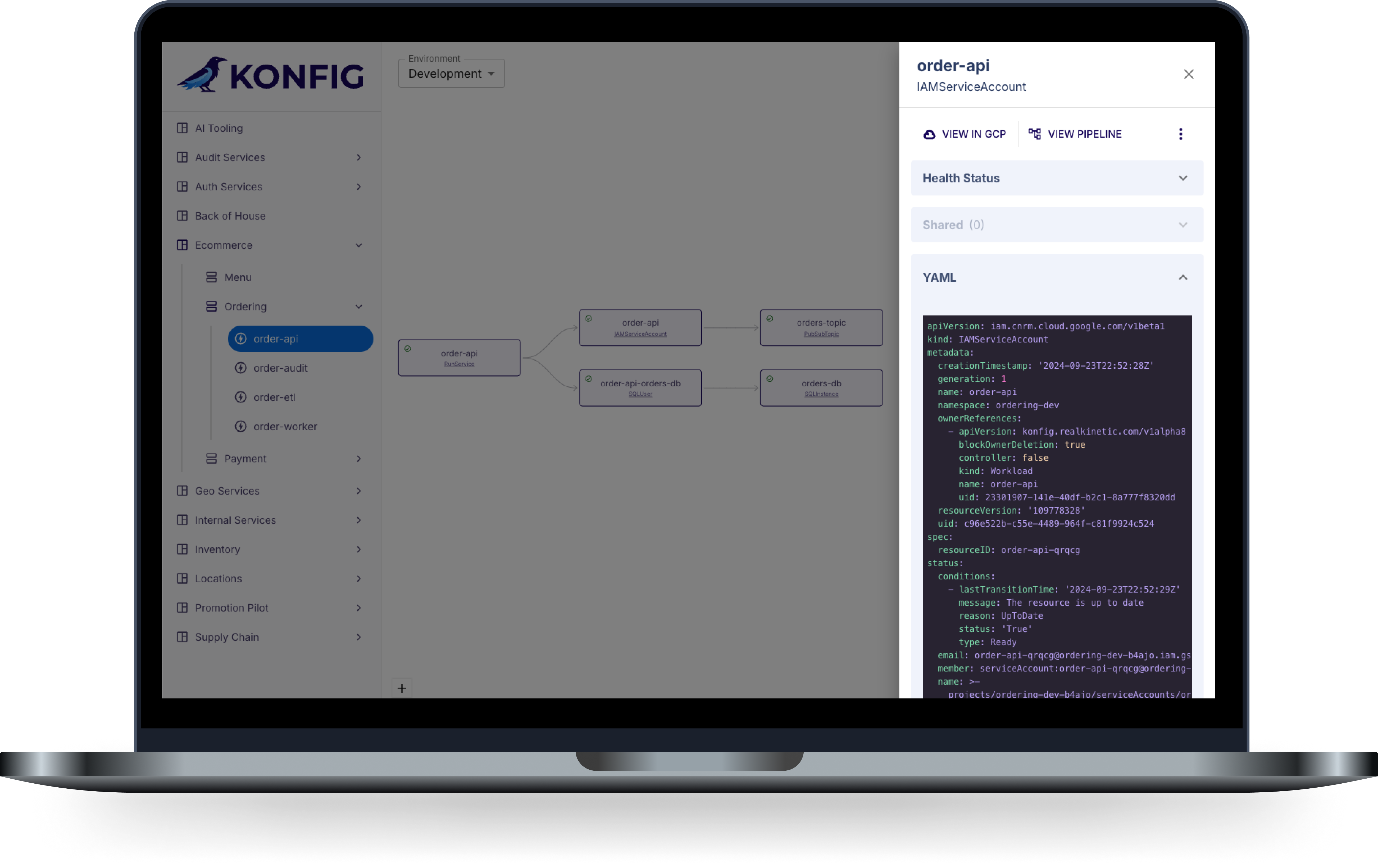
Task: Click the order-etl workload icon
Action: click(x=241, y=397)
